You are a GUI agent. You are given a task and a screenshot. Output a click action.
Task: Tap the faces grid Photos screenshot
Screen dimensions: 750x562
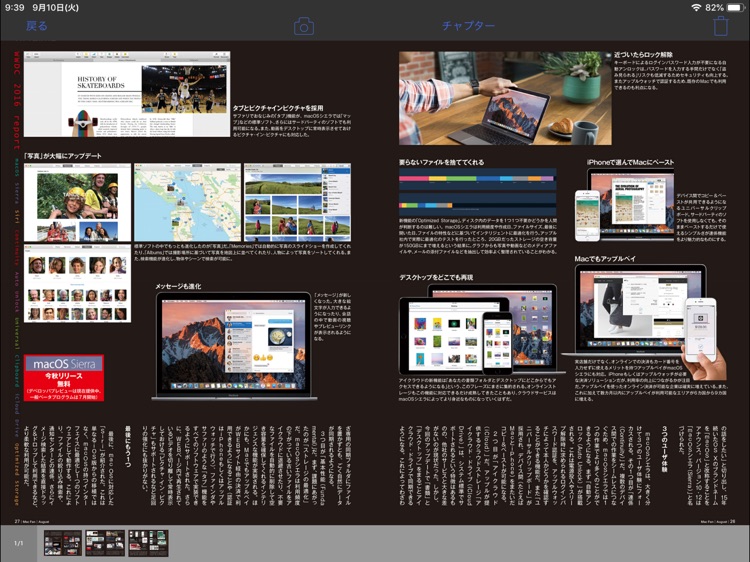tap(77, 284)
